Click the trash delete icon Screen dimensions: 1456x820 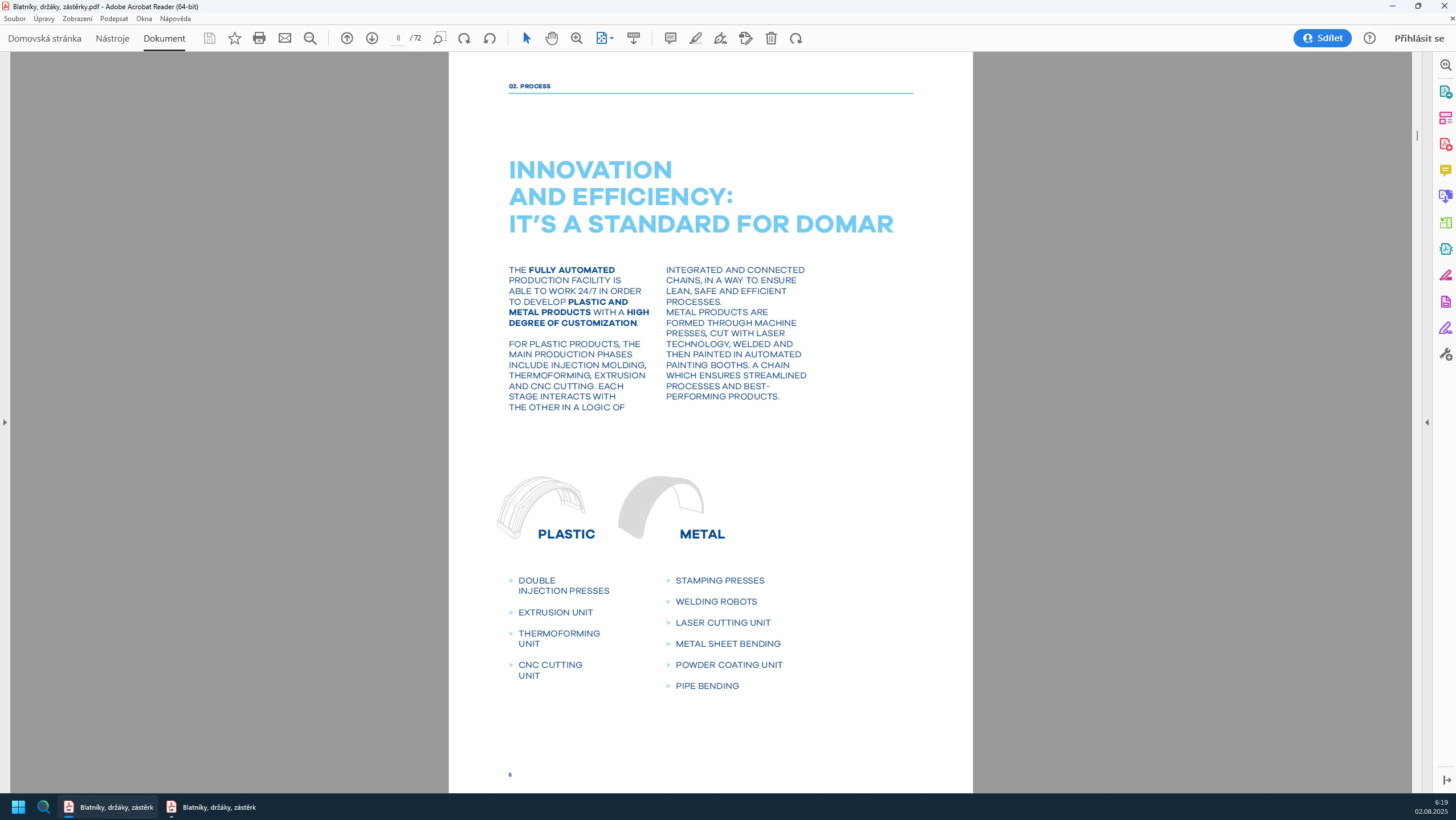coord(770,38)
